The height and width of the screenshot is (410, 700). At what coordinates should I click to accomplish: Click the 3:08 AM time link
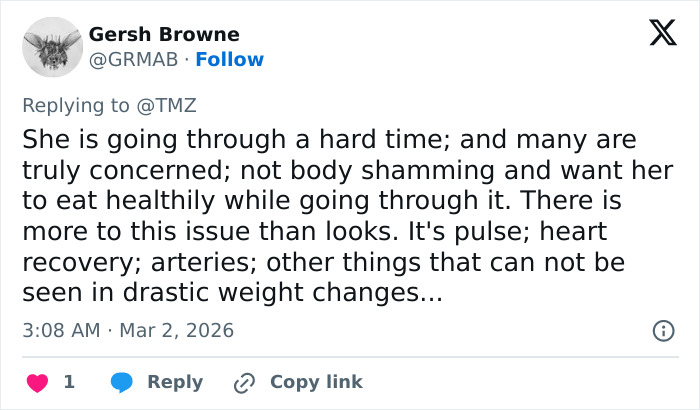point(59,330)
